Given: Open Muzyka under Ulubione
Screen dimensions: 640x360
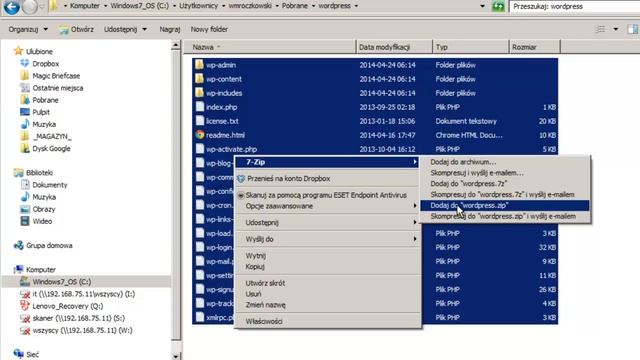Looking at the screenshot, I should pos(44,124).
